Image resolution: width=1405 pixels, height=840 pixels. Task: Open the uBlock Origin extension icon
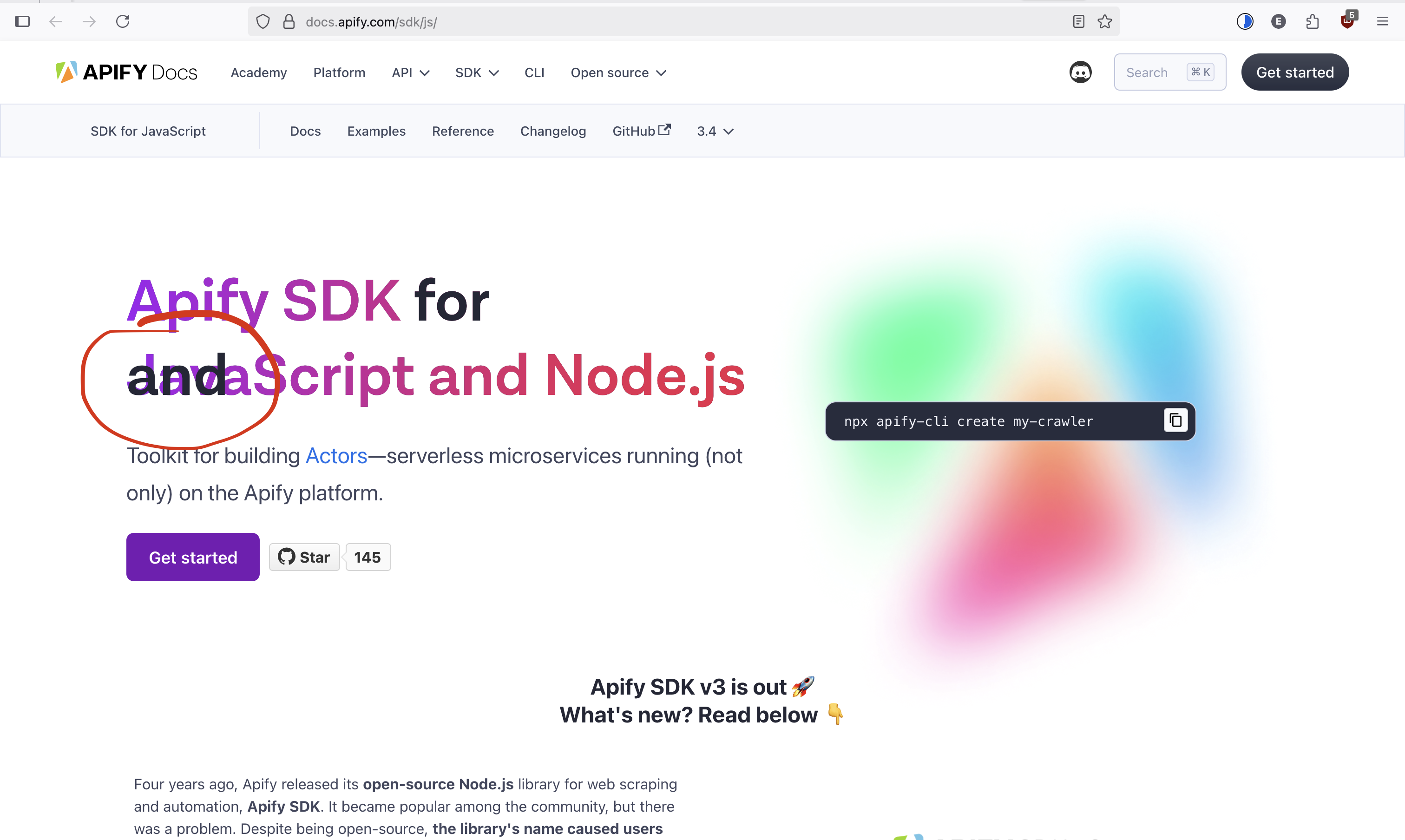pyautogui.click(x=1348, y=20)
